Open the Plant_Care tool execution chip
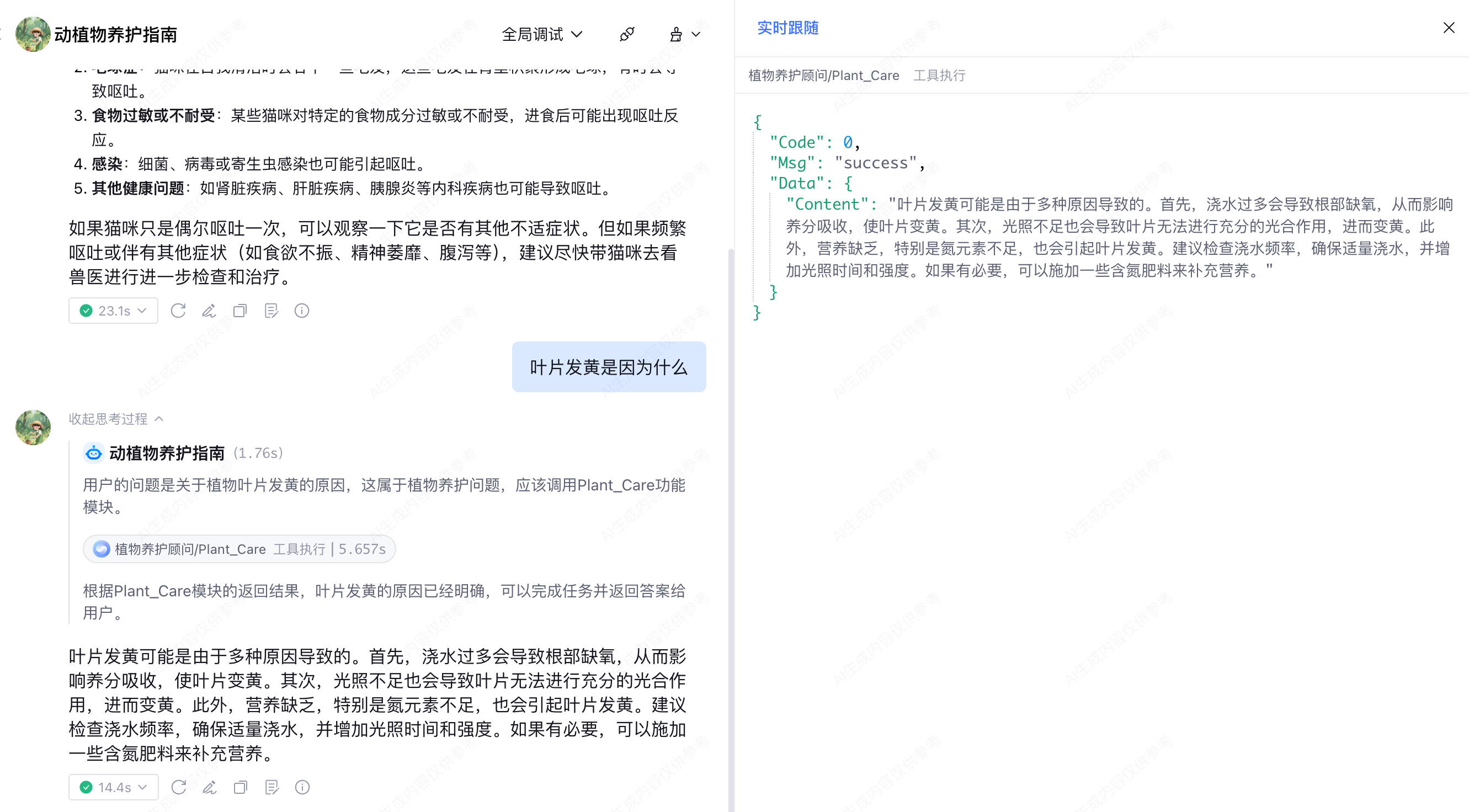 point(239,549)
